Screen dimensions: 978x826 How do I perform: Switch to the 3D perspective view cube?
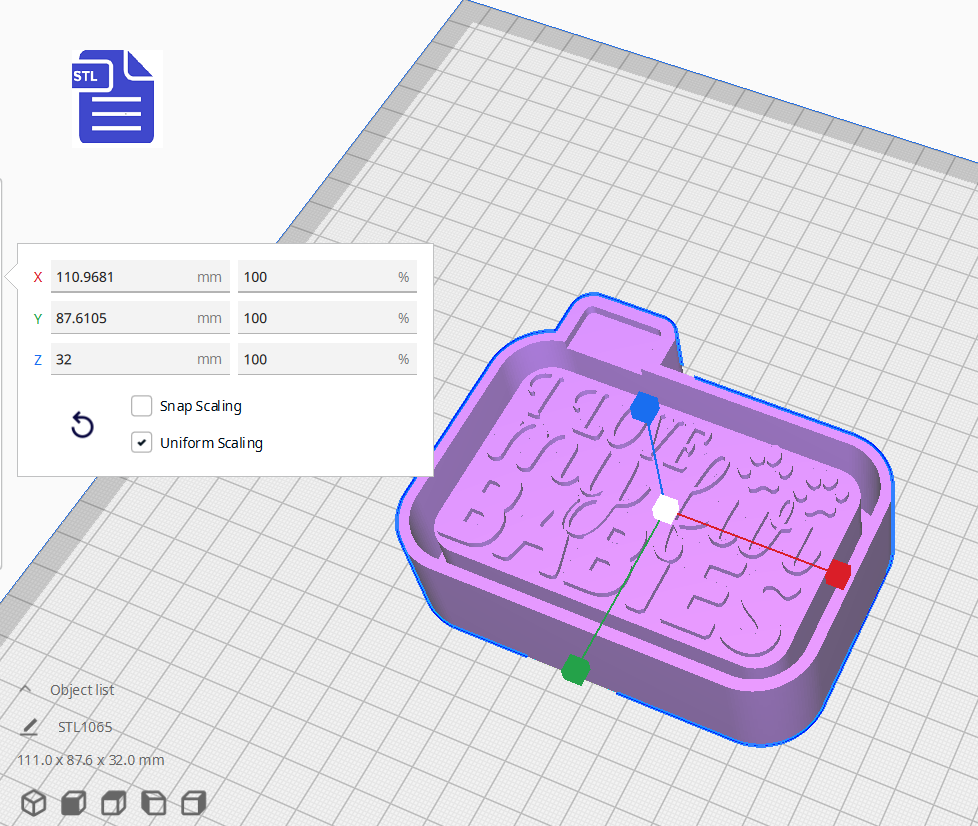click(34, 802)
